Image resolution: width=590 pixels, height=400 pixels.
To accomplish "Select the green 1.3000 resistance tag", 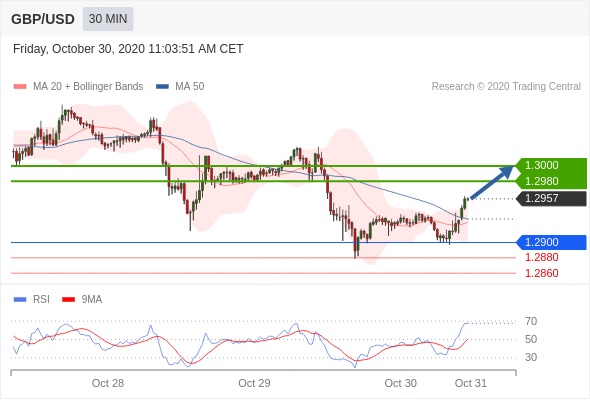I will click(551, 165).
